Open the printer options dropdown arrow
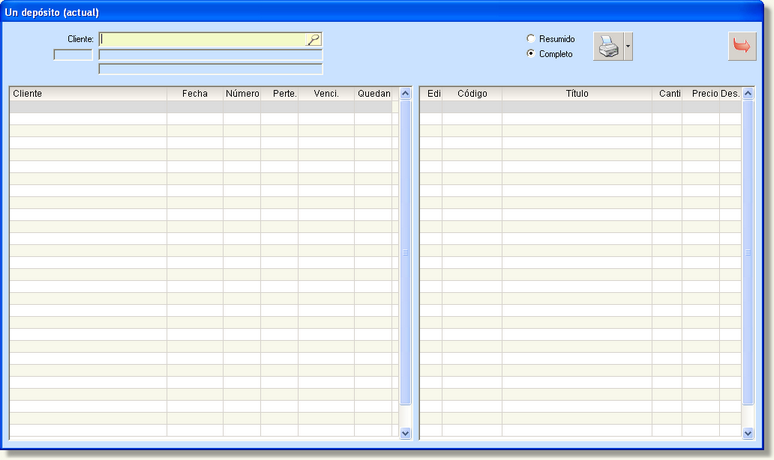Viewport: 774px width, 460px height. point(628,46)
